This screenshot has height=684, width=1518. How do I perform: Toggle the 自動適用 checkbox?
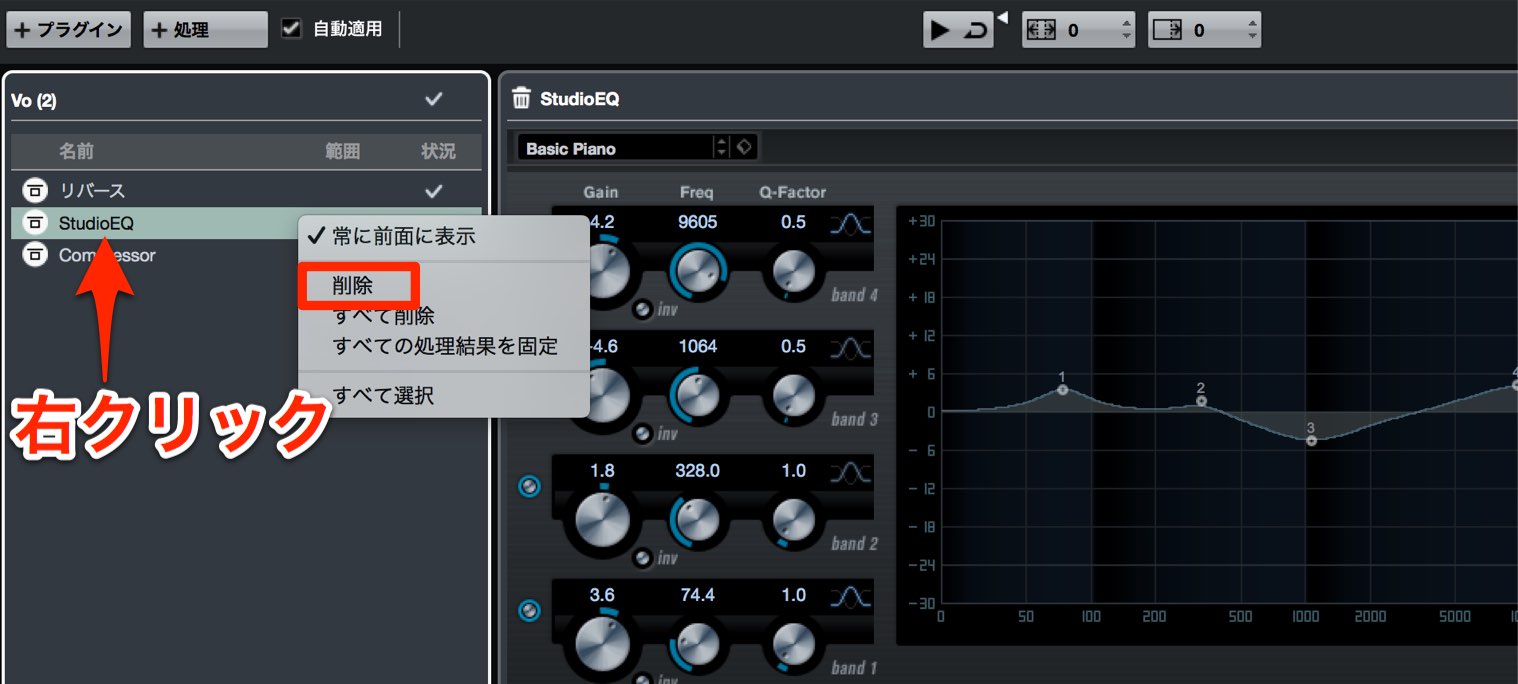point(291,29)
